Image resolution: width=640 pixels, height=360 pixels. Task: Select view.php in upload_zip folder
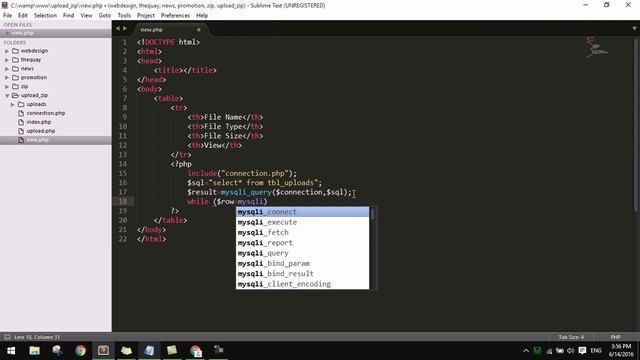point(56,140)
